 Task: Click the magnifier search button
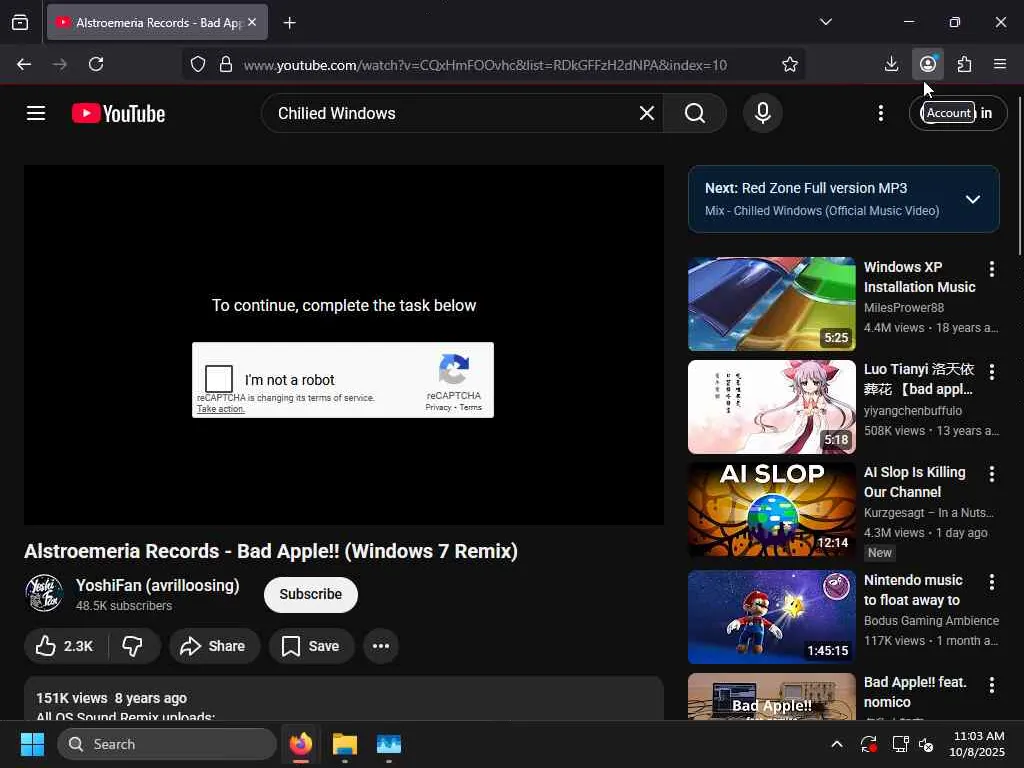(x=694, y=113)
